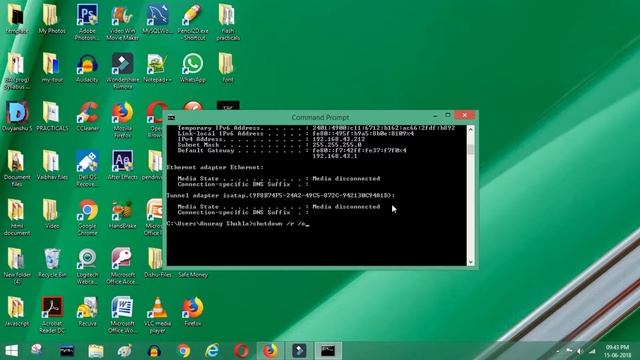Click the 'Ethernet adapter Ethernet:' line

click(x=215, y=167)
